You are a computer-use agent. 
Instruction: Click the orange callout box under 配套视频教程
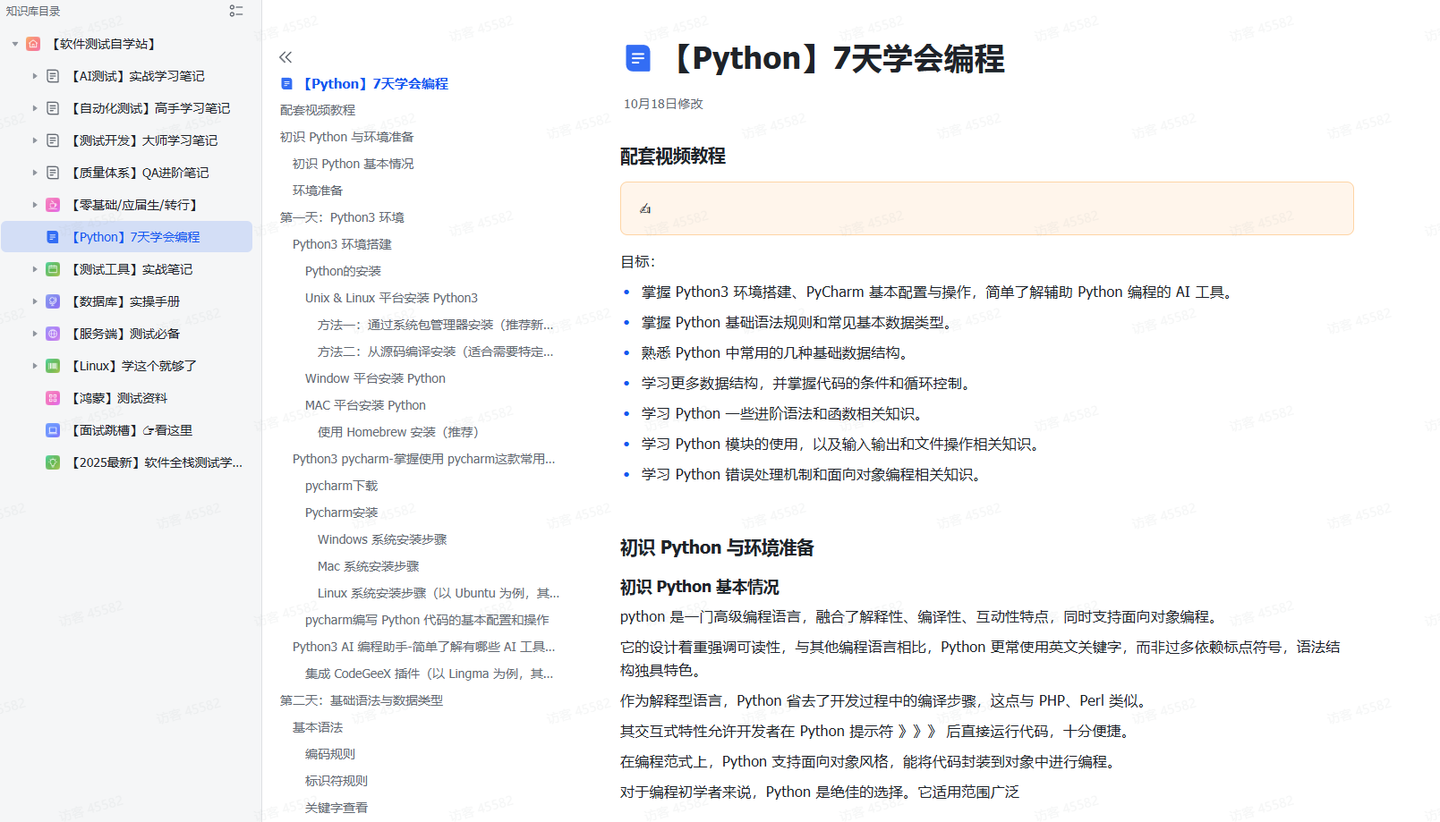[x=986, y=208]
